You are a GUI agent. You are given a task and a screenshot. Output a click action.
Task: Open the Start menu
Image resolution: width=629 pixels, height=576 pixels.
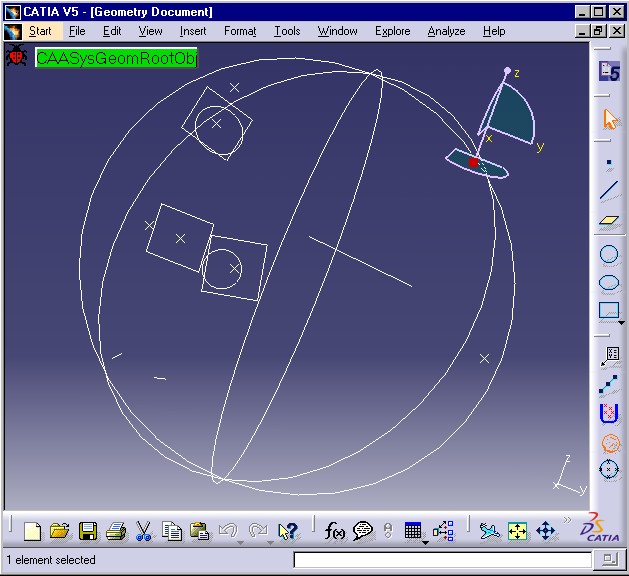40,31
